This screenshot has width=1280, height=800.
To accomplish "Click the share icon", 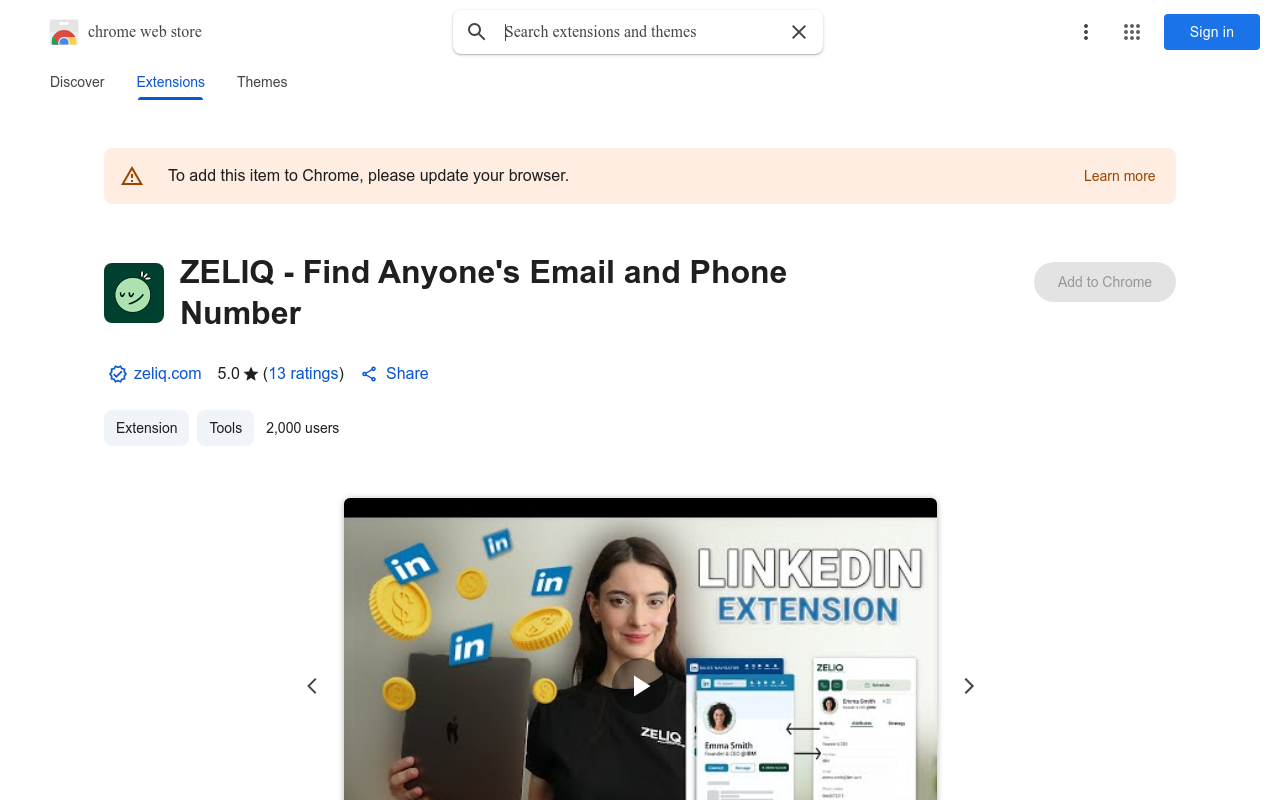I will pyautogui.click(x=369, y=374).
